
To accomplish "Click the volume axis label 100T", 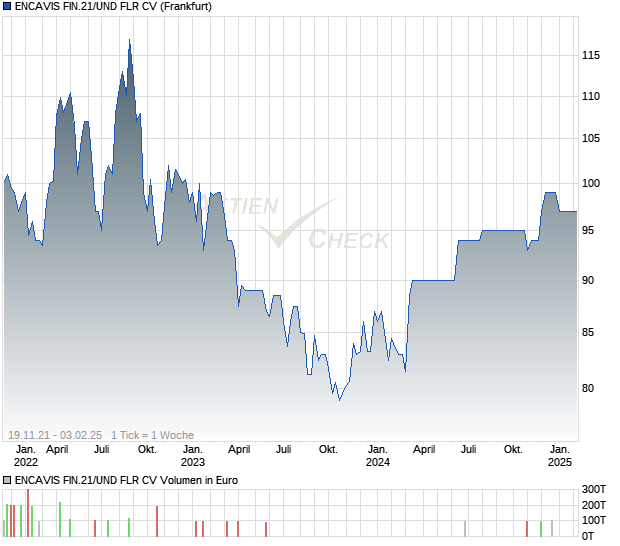I will pyautogui.click(x=594, y=520).
